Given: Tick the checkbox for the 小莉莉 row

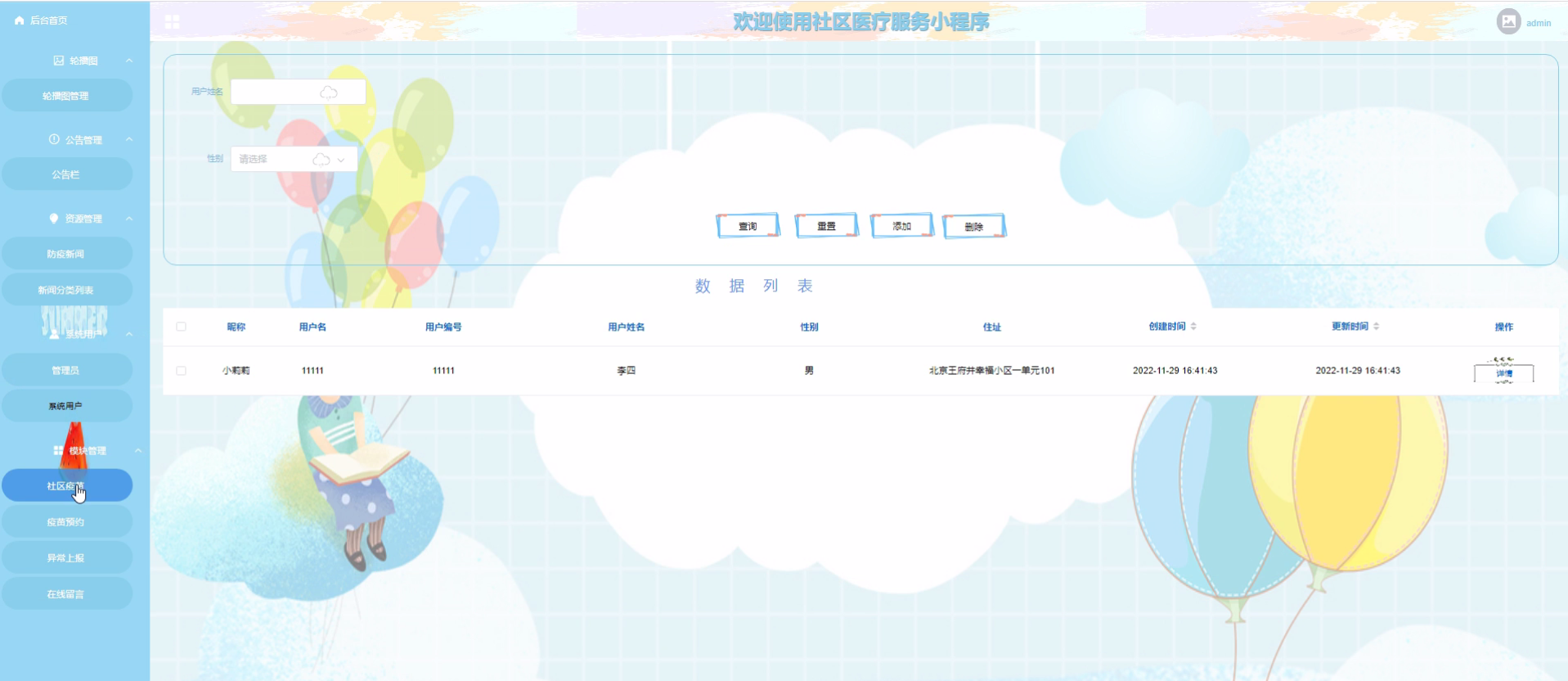Looking at the screenshot, I should (x=181, y=371).
